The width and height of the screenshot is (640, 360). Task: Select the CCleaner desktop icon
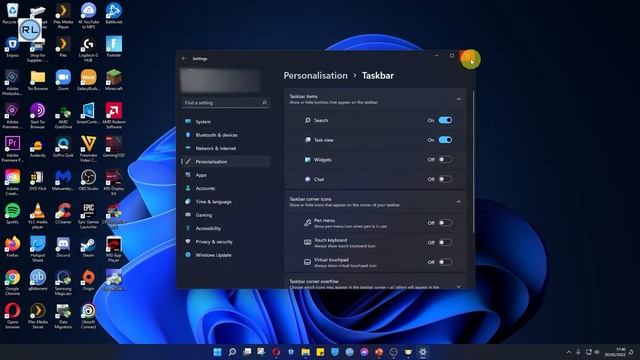(63, 213)
